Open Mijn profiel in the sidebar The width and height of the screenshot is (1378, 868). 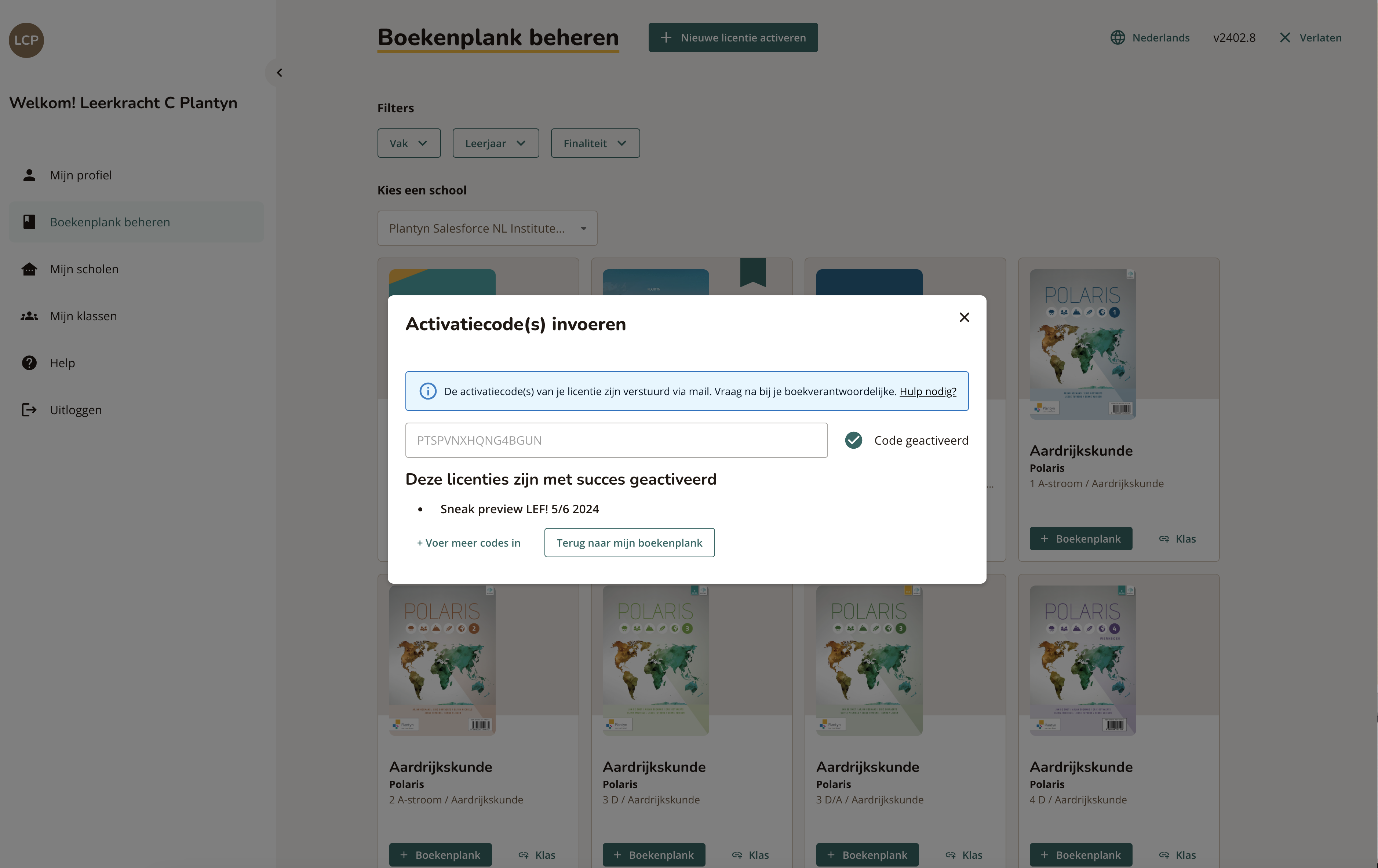pos(81,175)
